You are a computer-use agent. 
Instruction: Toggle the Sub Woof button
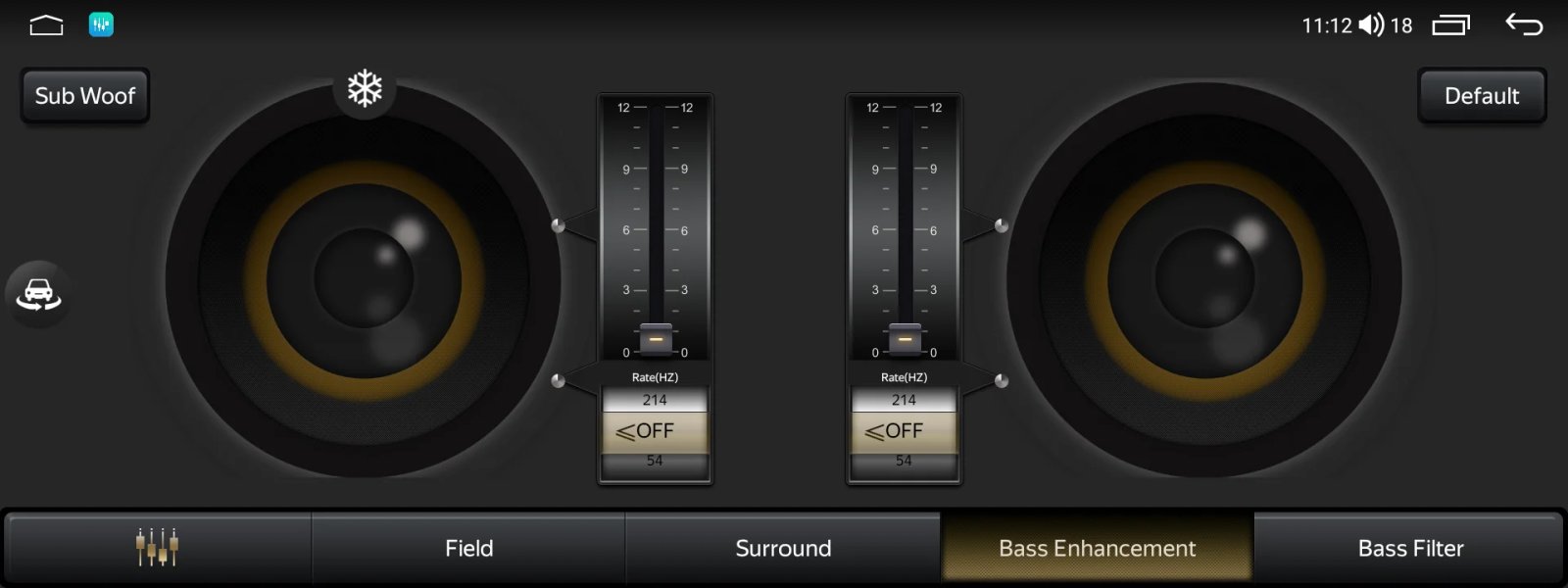85,96
